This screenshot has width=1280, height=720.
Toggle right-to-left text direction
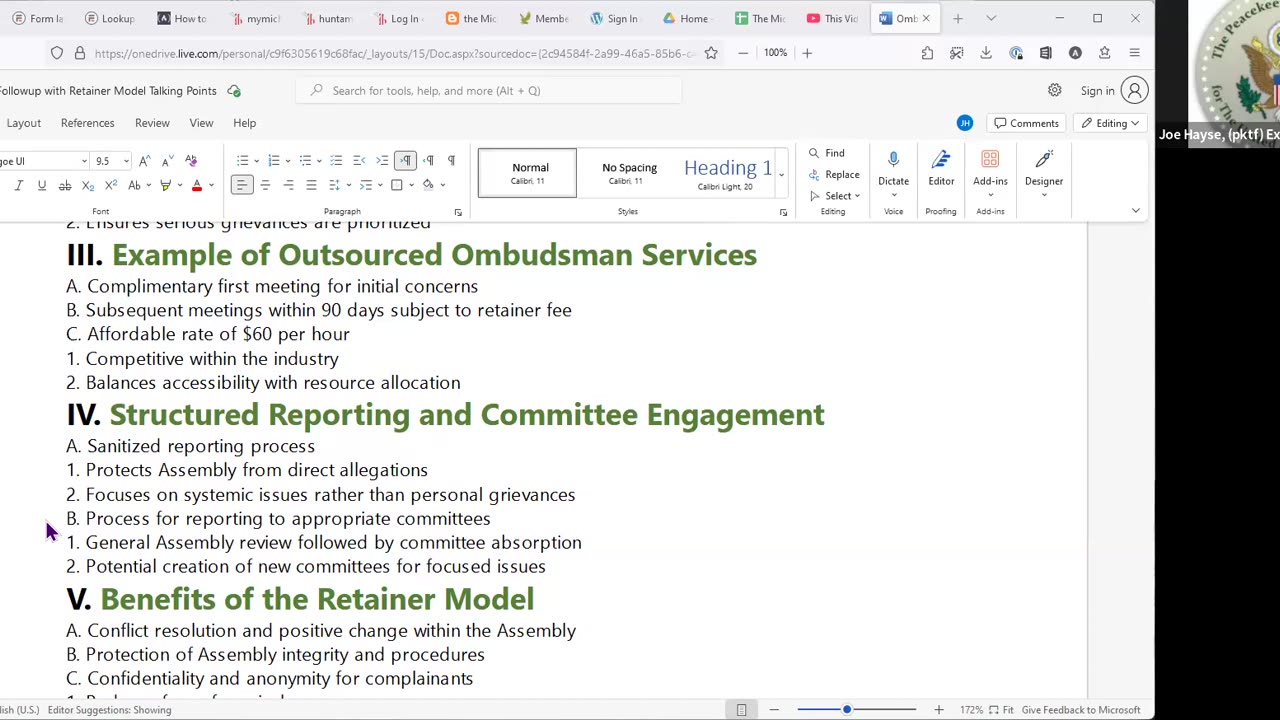pyautogui.click(x=428, y=161)
